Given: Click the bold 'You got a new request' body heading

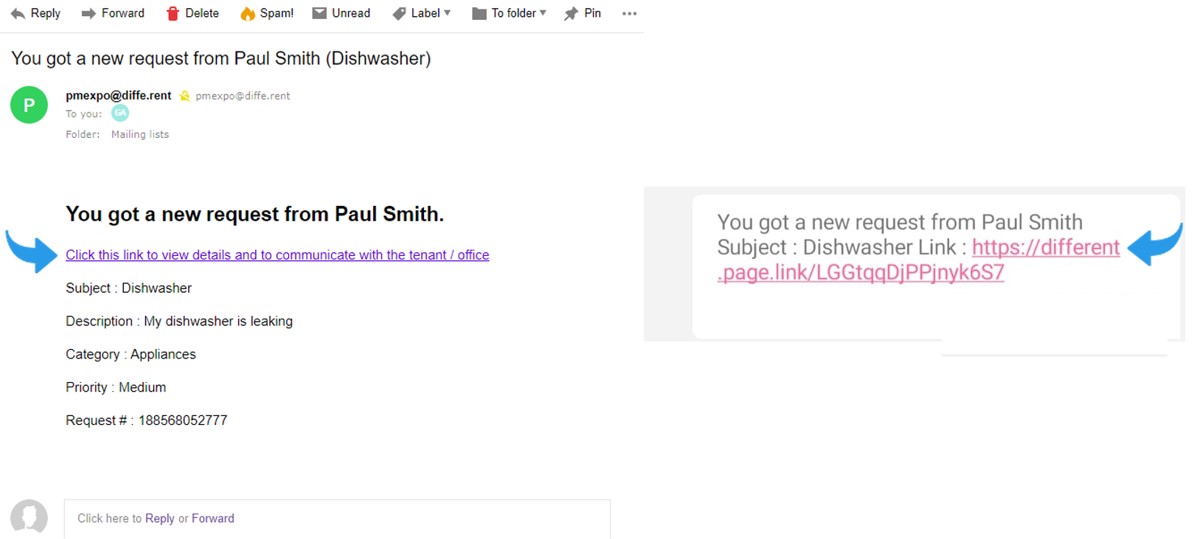Looking at the screenshot, I should [254, 215].
